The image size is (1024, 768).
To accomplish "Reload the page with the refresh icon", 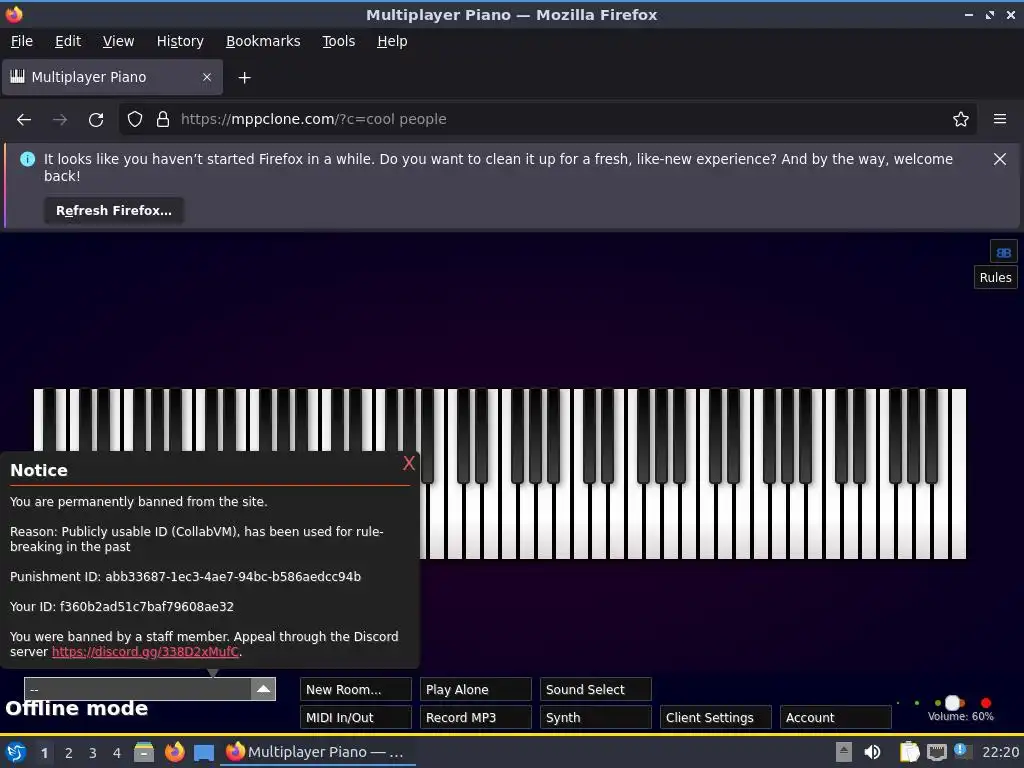I will click(x=96, y=120).
